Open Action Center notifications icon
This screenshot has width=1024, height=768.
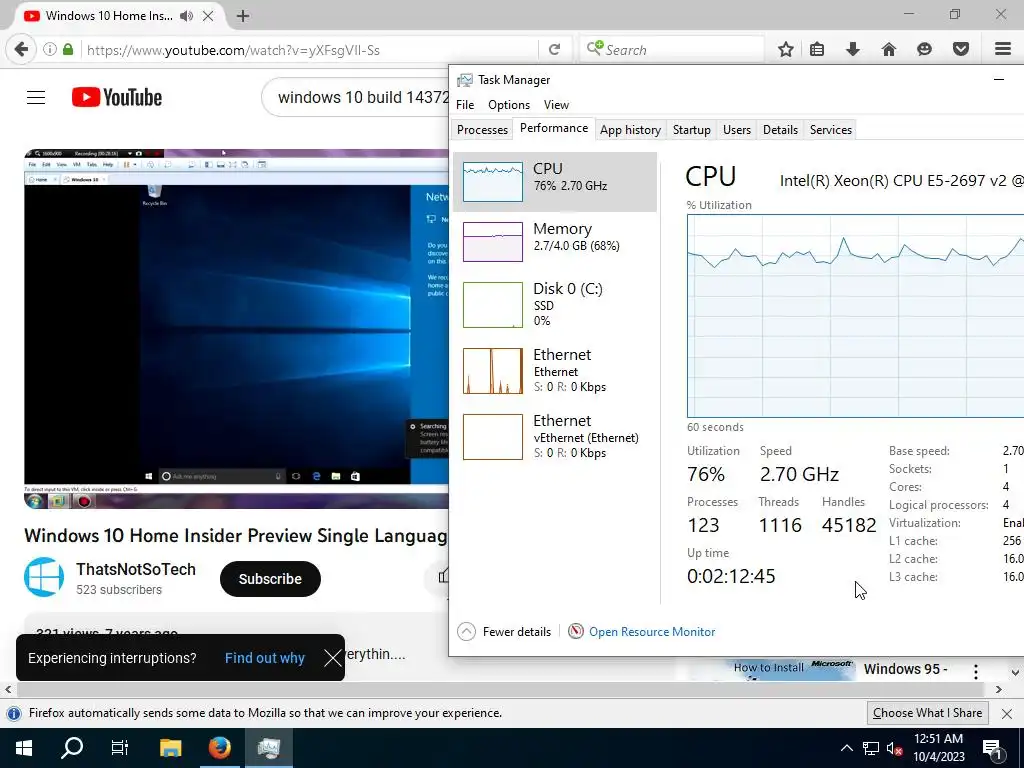click(x=992, y=748)
